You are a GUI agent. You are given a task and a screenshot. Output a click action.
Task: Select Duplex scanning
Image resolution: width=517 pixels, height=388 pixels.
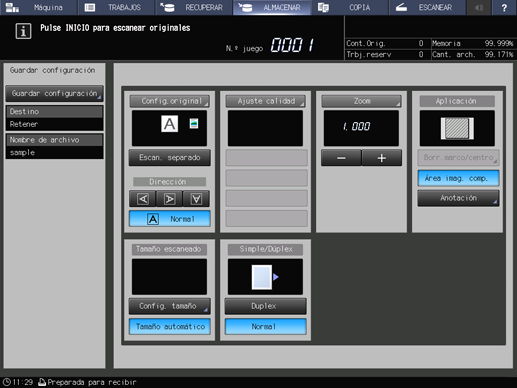pos(266,306)
